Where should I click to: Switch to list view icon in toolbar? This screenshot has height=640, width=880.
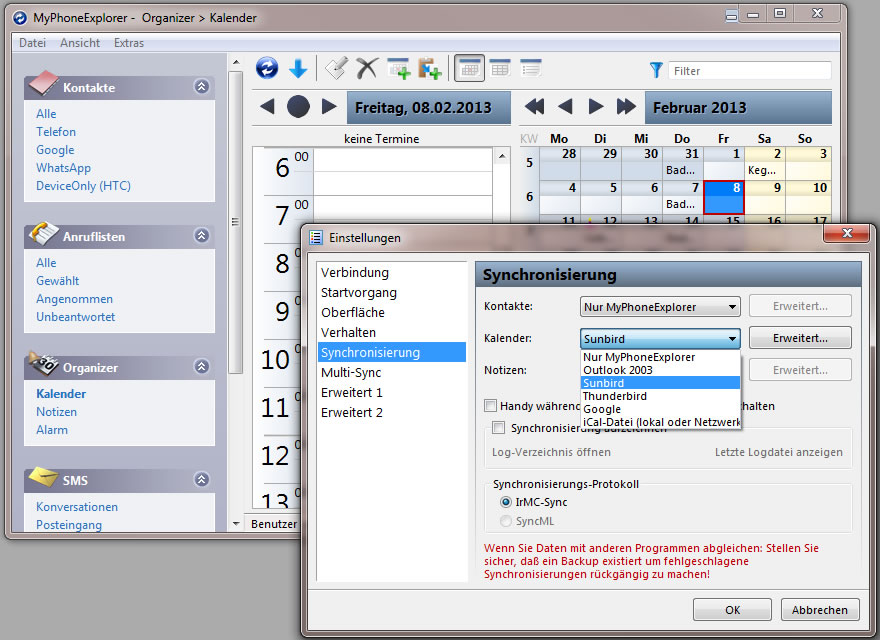coord(530,68)
